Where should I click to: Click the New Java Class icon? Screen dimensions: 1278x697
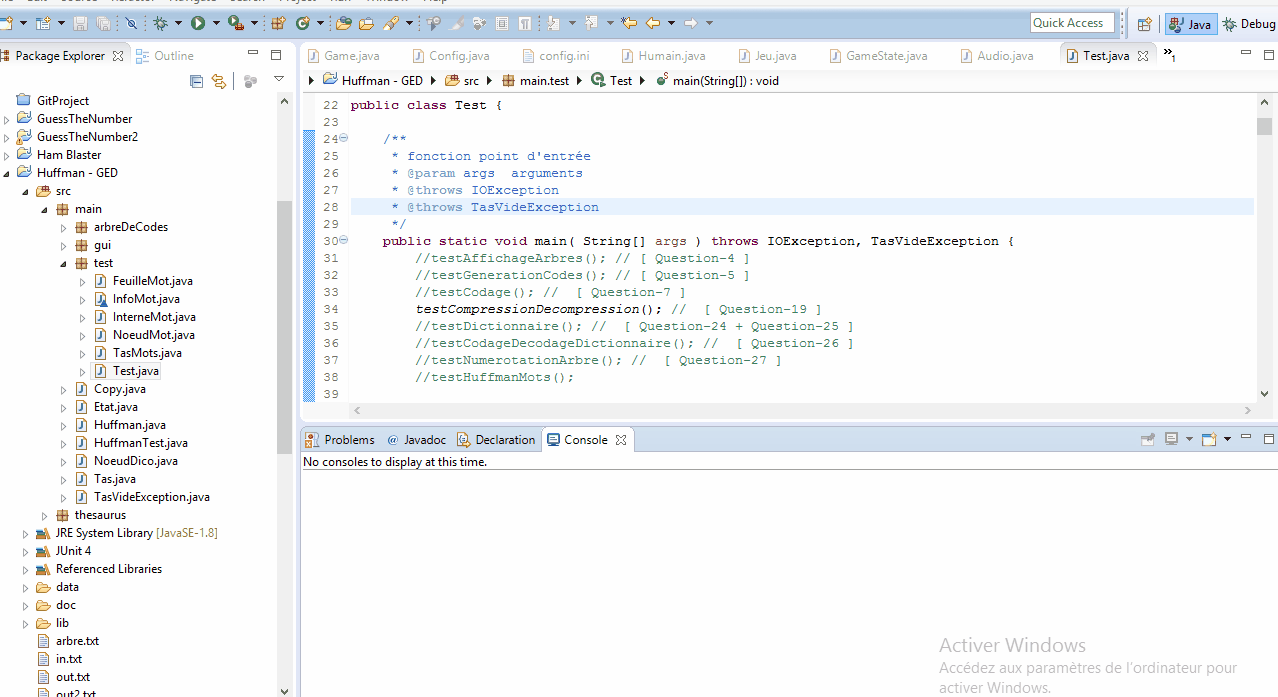coord(303,22)
